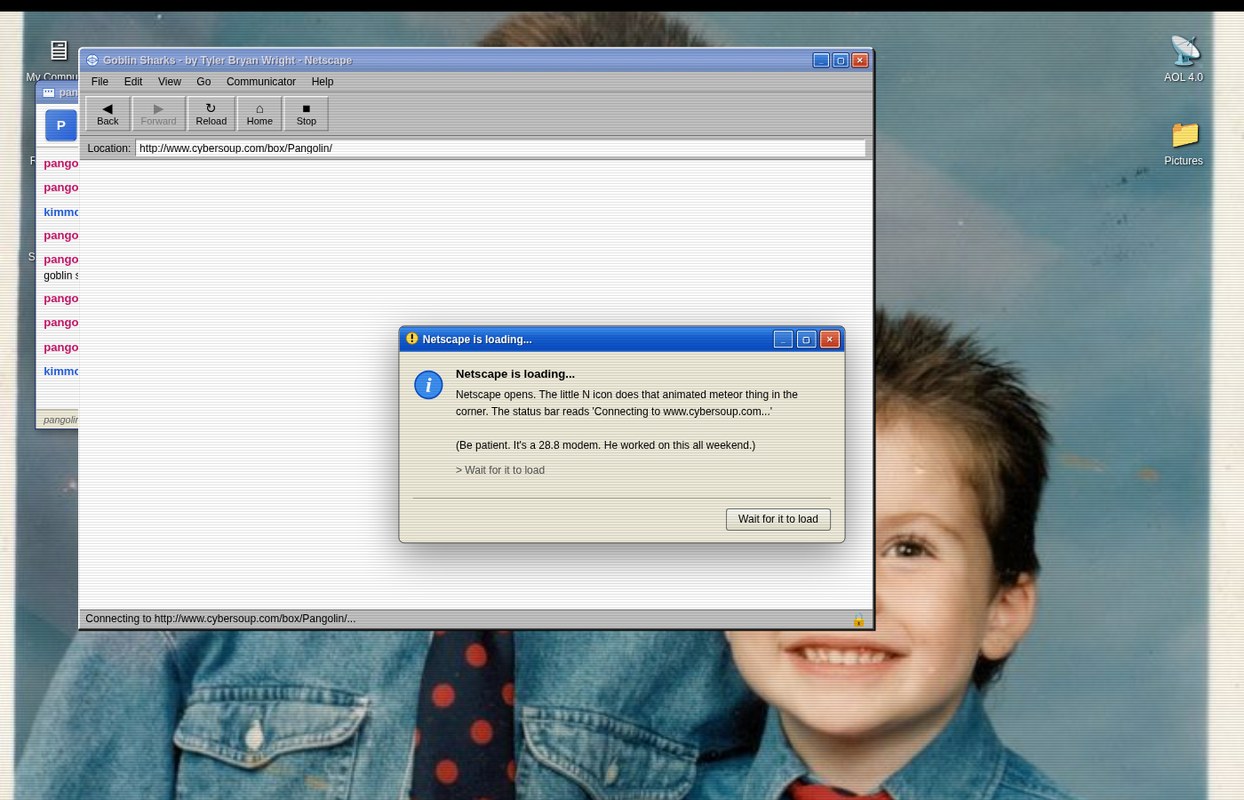Click the Location URL field
1244x800 pixels.
click(500, 148)
